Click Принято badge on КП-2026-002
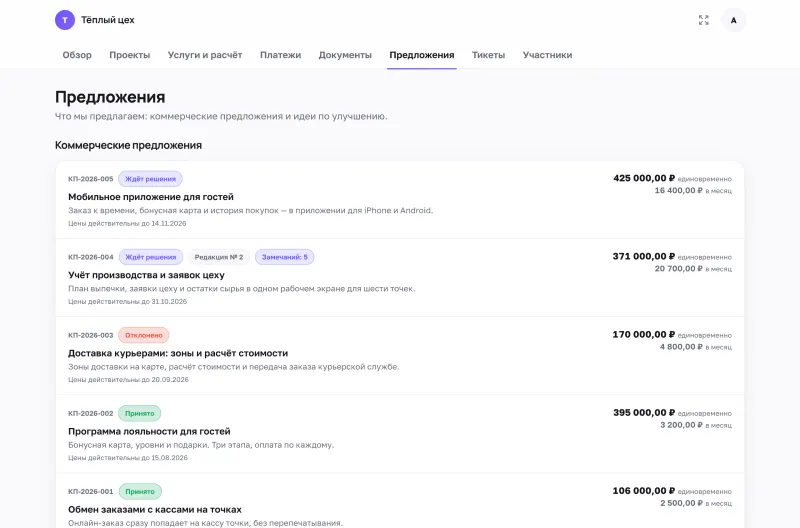 coord(140,413)
